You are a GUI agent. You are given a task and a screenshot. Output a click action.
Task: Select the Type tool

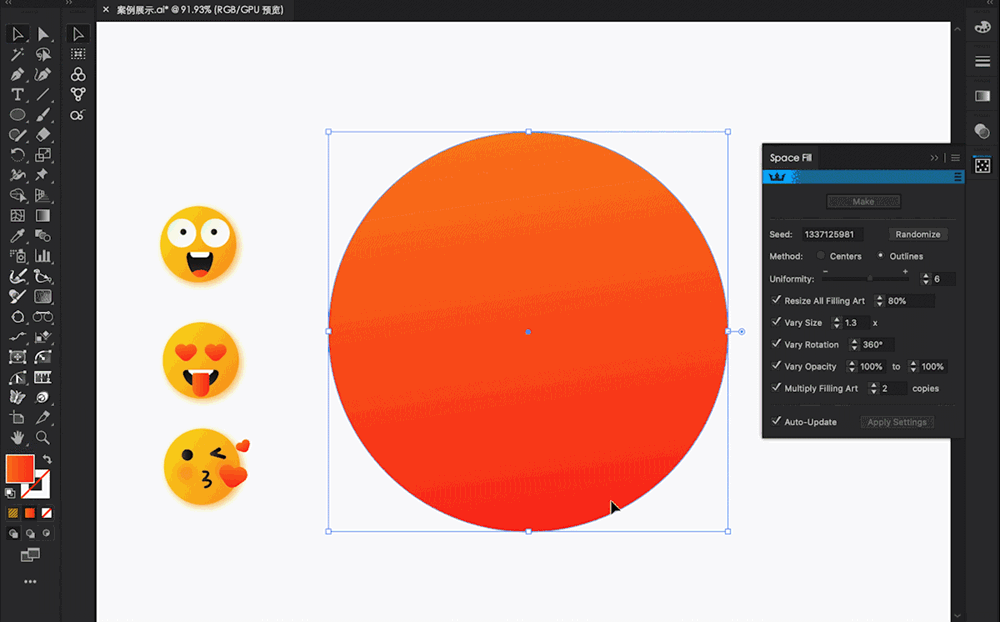point(17,95)
